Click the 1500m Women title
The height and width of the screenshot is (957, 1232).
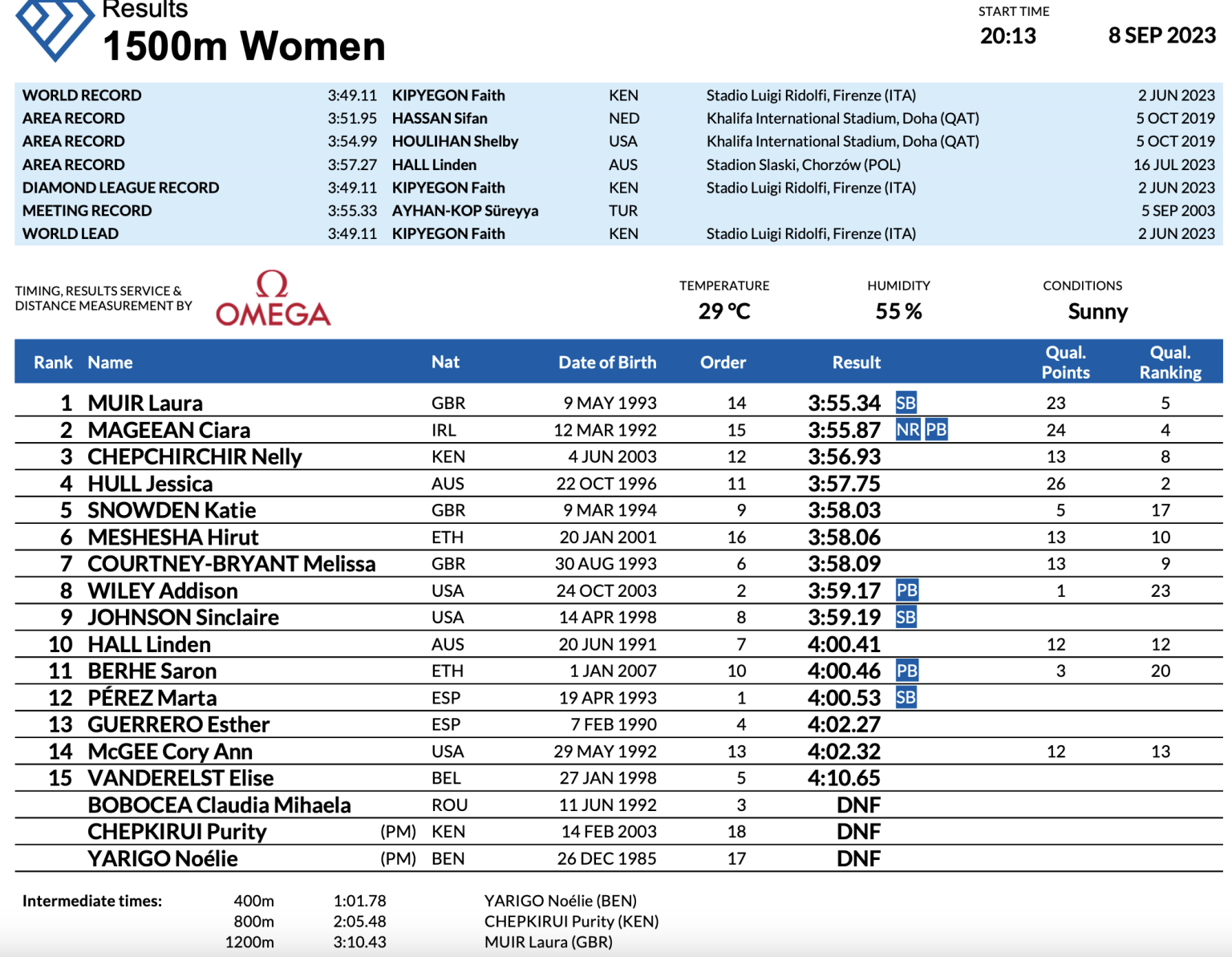244,47
